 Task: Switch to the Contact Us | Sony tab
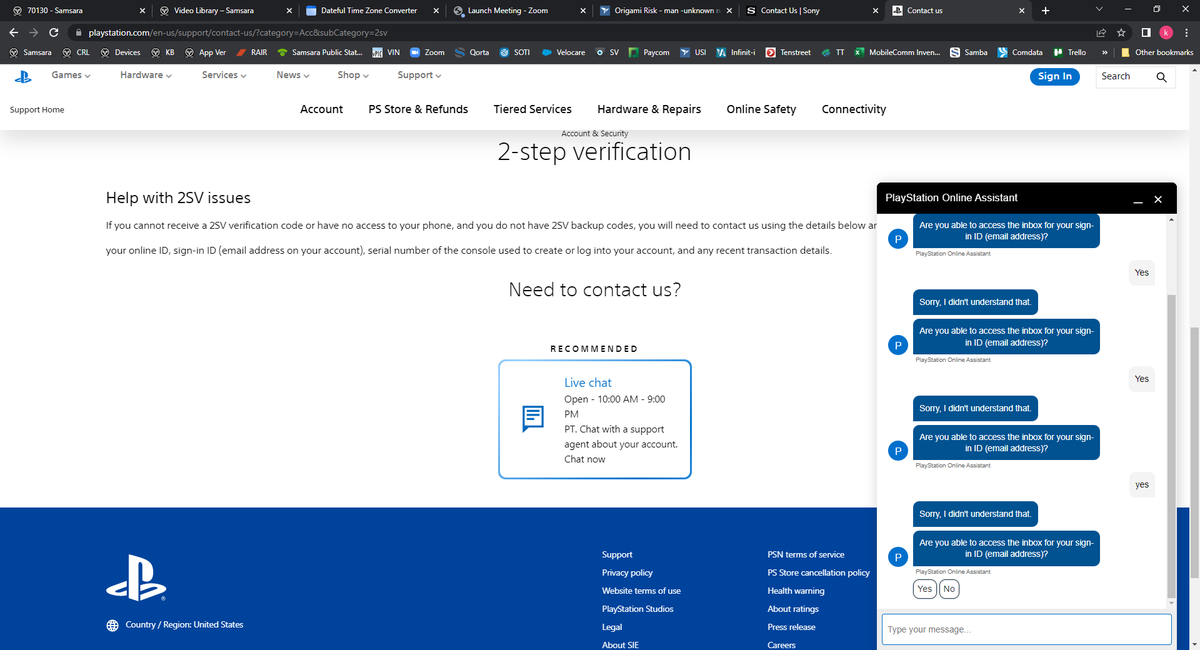(x=812, y=10)
